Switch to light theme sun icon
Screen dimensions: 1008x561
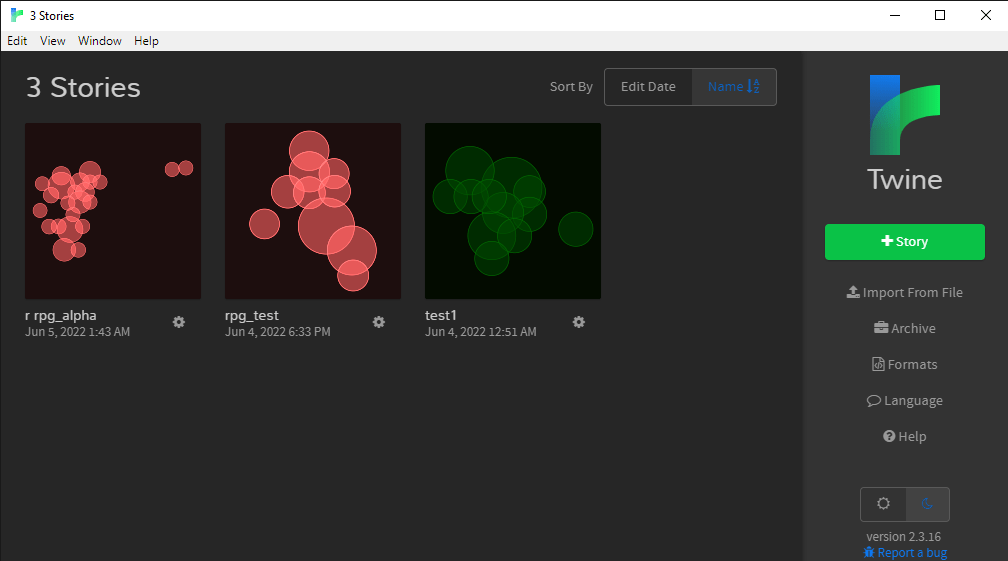[883, 504]
